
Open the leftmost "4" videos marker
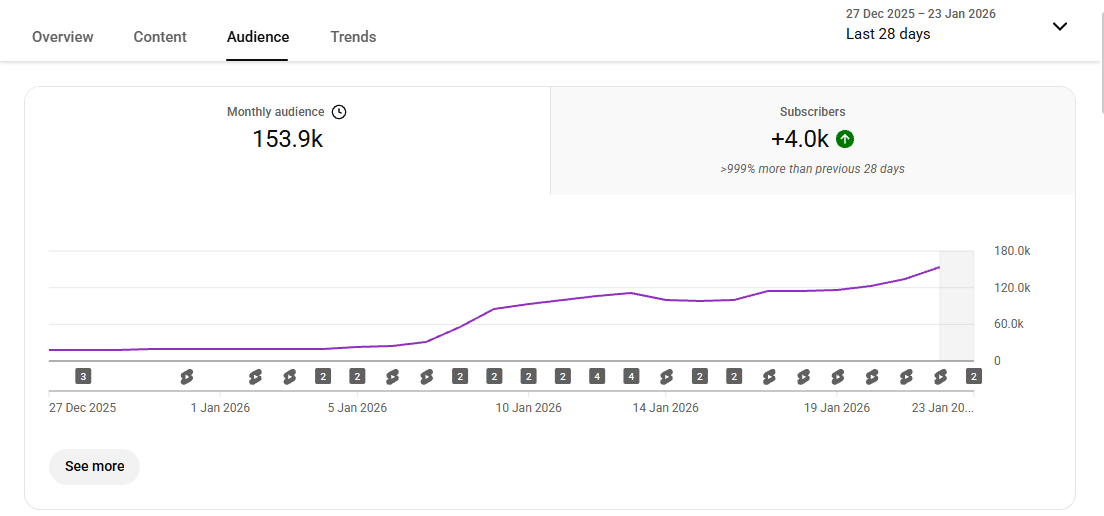pyautogui.click(x=597, y=376)
